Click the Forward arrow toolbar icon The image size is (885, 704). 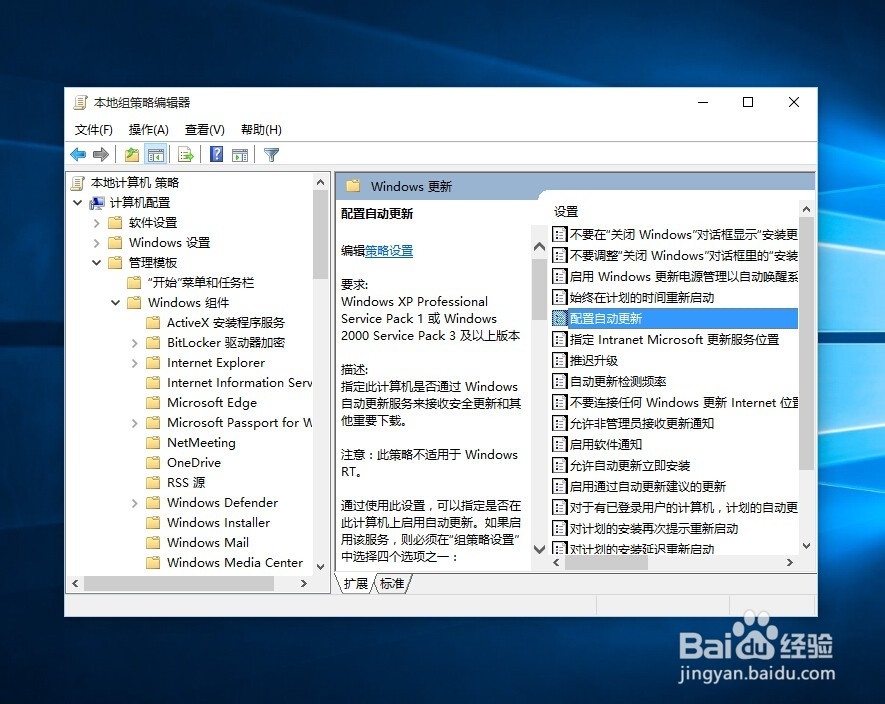click(x=100, y=154)
